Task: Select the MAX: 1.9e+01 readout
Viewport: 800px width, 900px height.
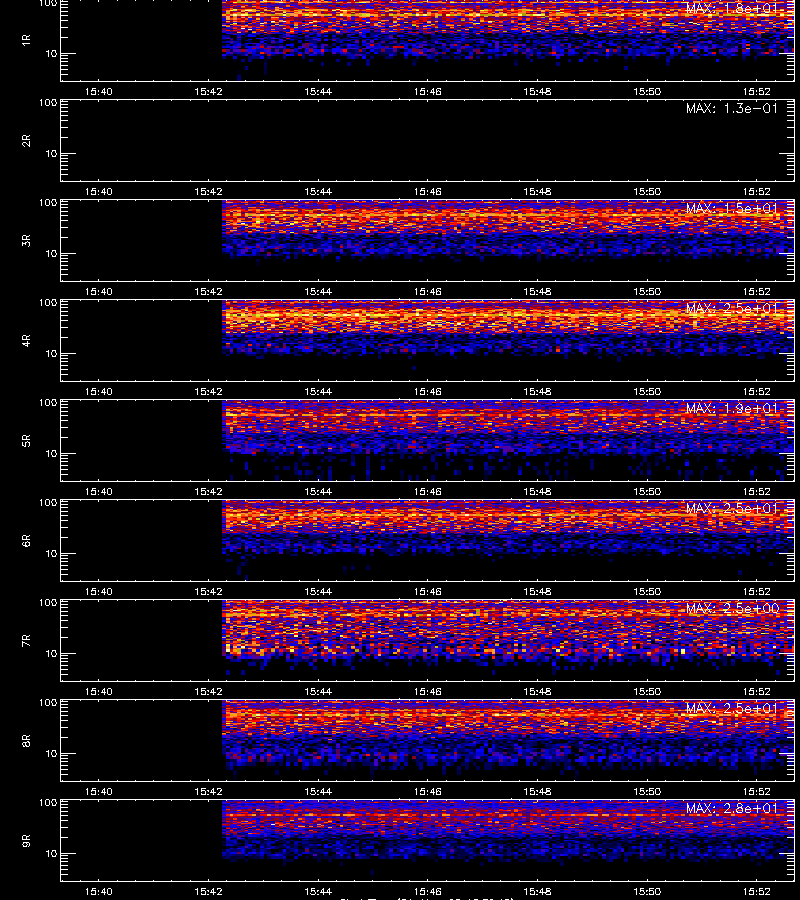Action: pos(732,408)
